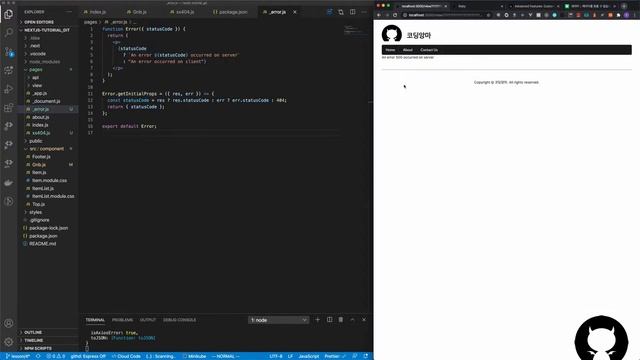
Task: Expand the OUTLINE section
Action: pyautogui.click(x=33, y=333)
